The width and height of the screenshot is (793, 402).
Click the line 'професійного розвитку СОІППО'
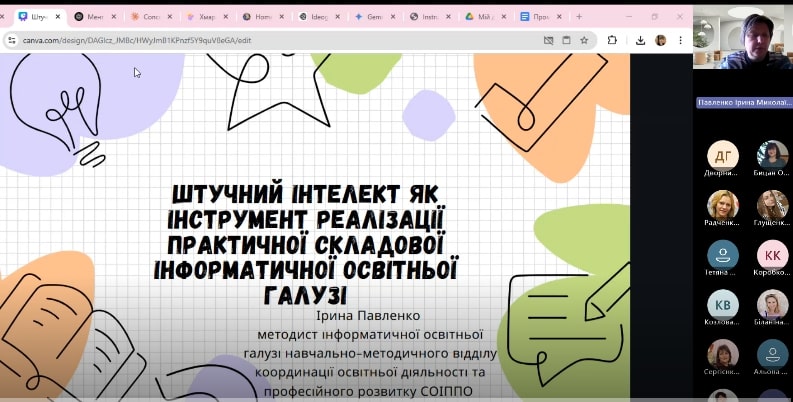point(368,391)
